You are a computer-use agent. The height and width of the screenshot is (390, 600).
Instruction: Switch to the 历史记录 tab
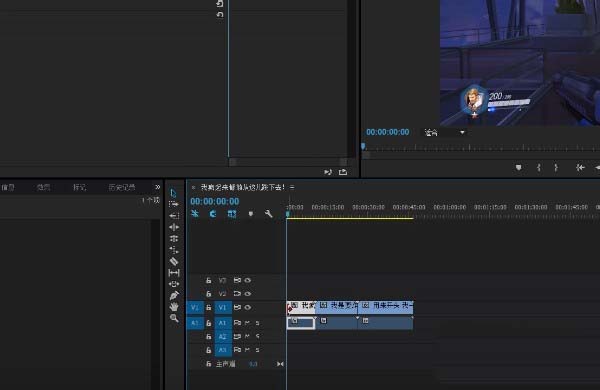click(122, 187)
